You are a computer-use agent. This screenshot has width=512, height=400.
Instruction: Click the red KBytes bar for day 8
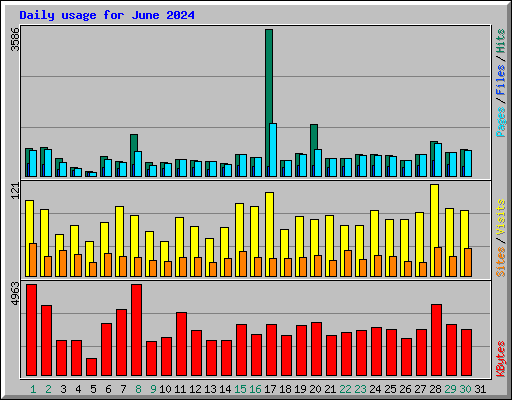136,330
